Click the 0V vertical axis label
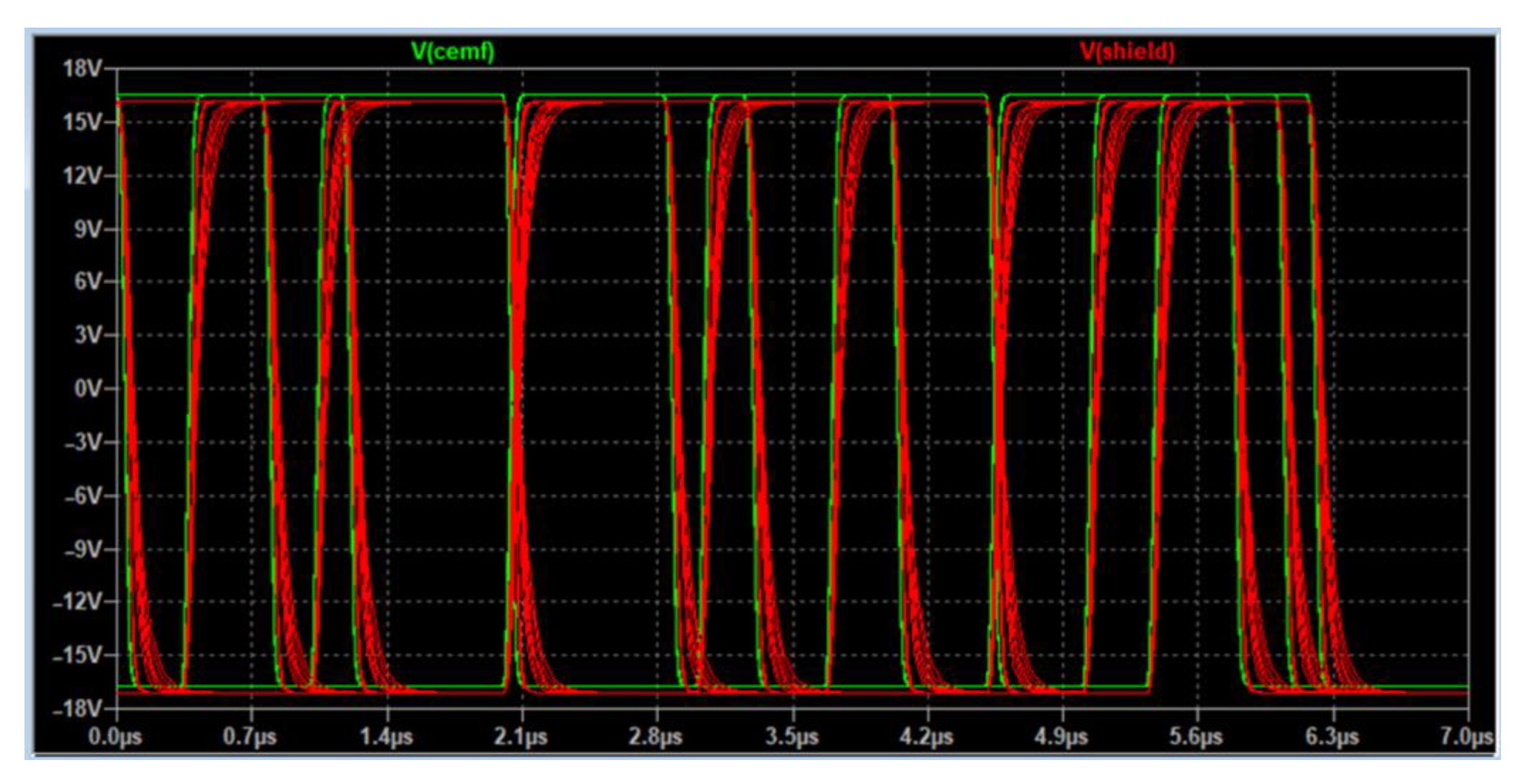 click(x=88, y=389)
